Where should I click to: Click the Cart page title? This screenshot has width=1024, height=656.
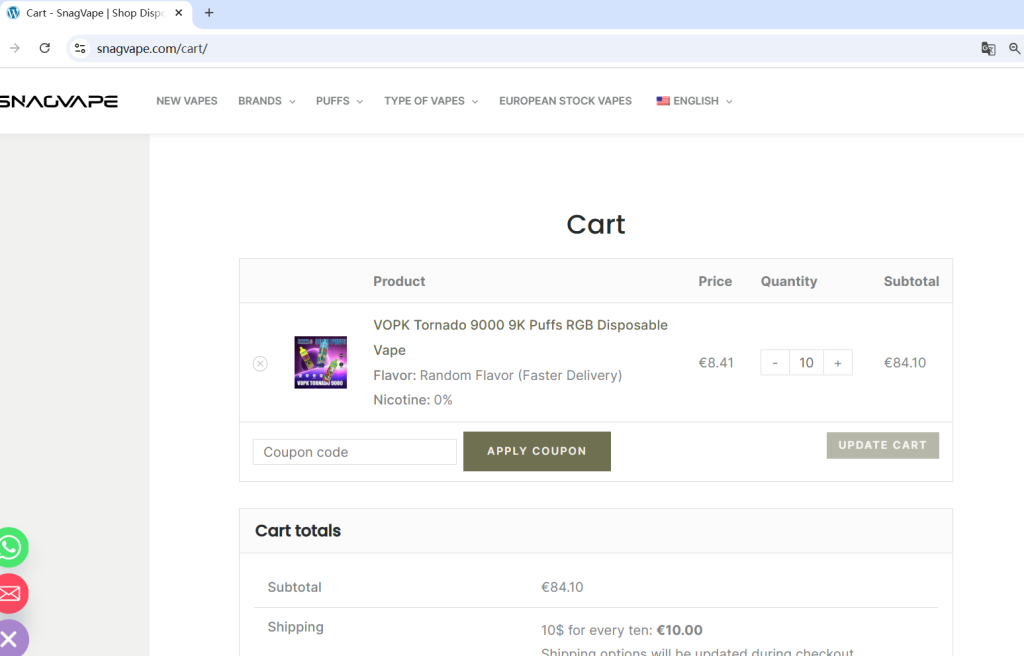coord(596,224)
